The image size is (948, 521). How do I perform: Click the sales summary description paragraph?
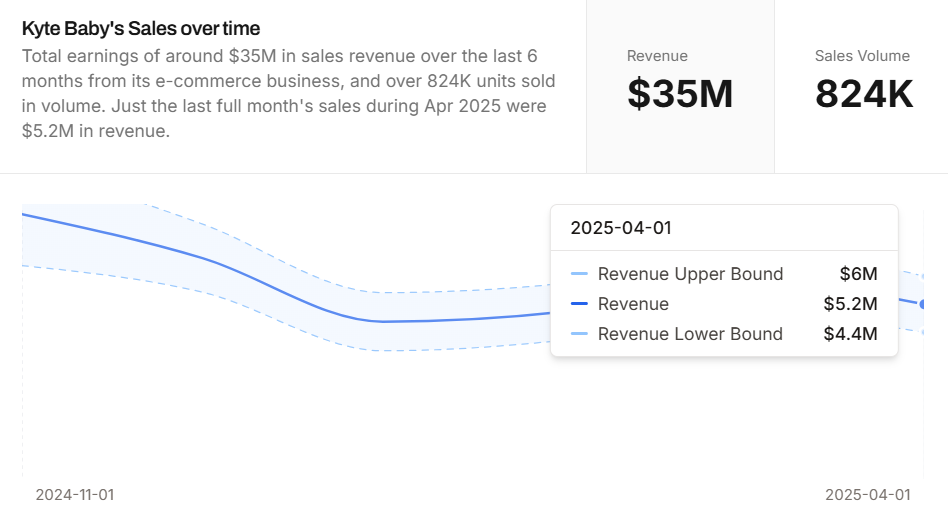288,93
